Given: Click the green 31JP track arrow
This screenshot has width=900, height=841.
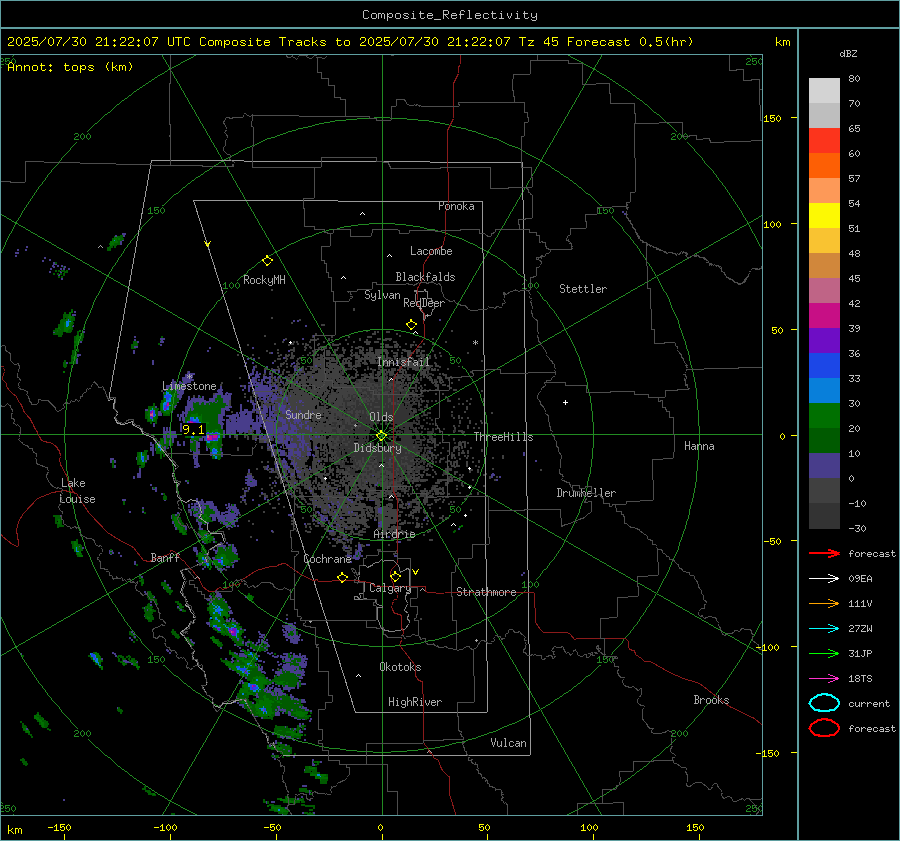Looking at the screenshot, I should pos(824,653).
